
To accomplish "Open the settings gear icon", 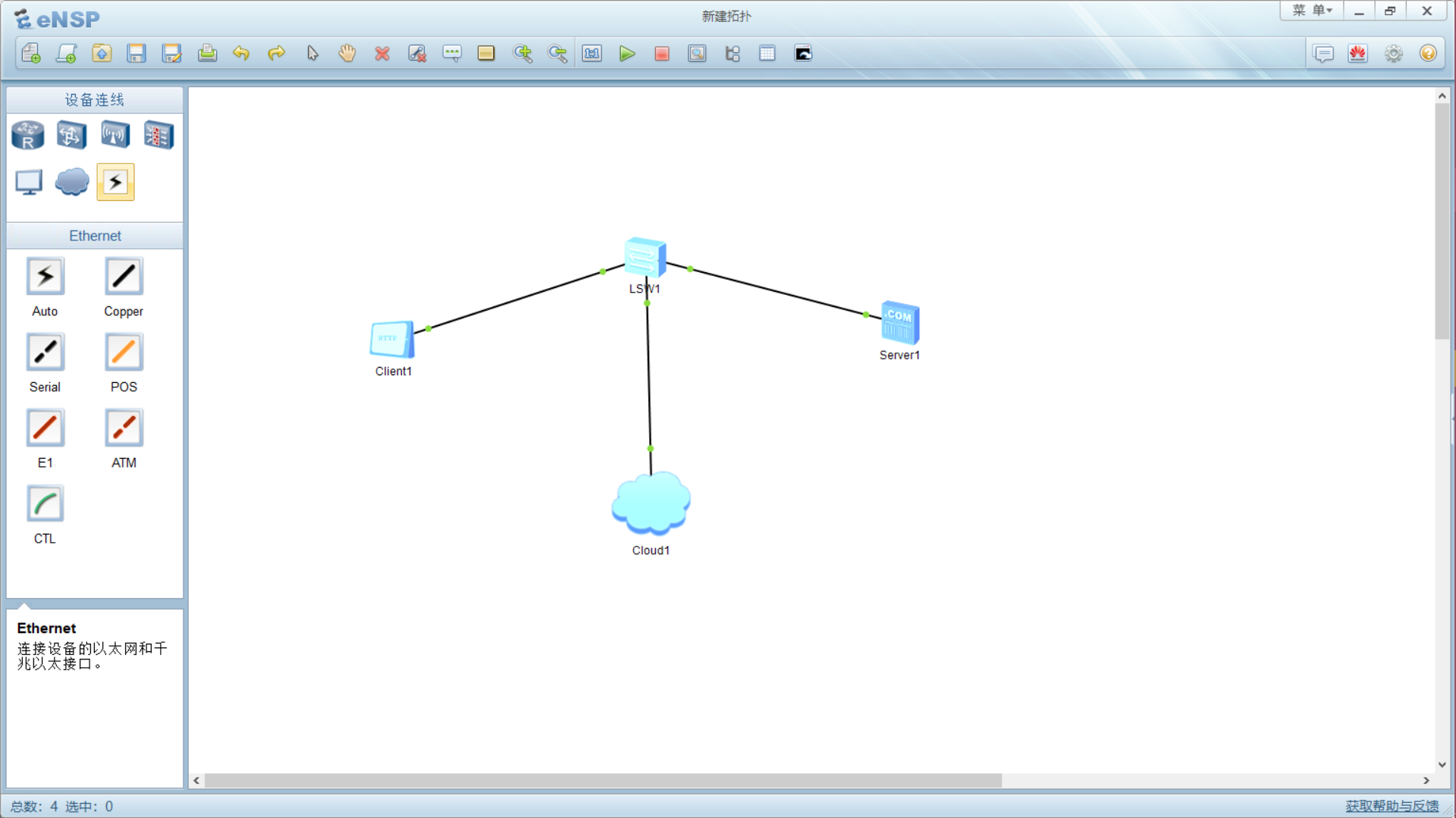I will 1394,54.
